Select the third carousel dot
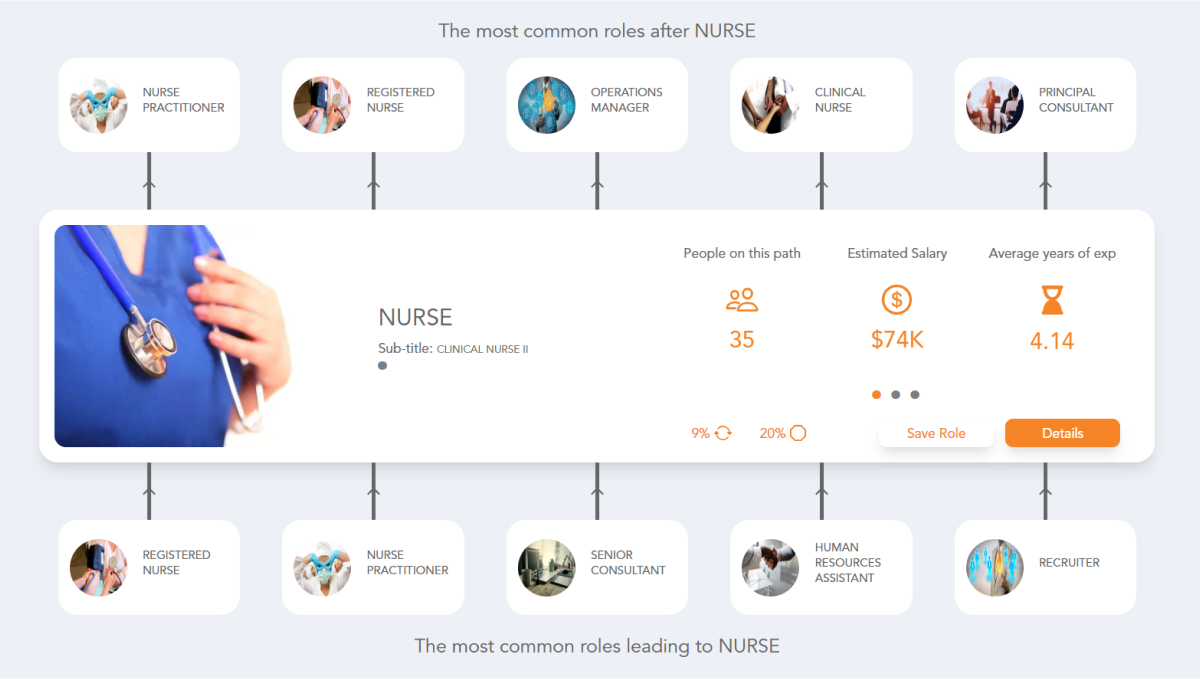The image size is (1200, 679). pyautogui.click(x=915, y=395)
